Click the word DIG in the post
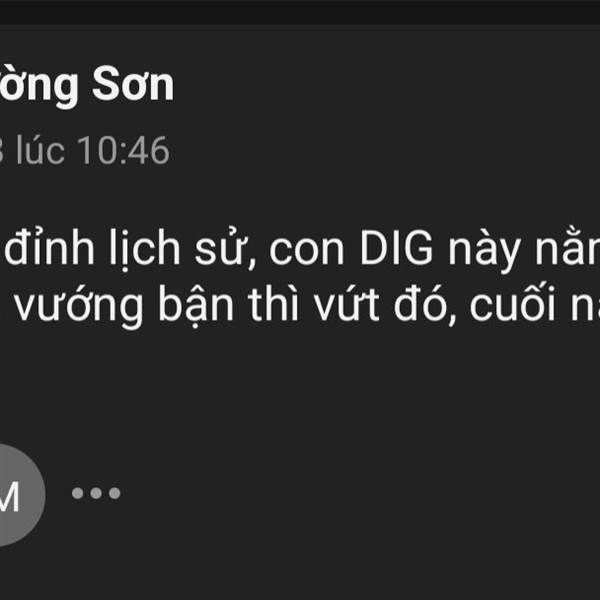The width and height of the screenshot is (600, 600). (x=396, y=248)
